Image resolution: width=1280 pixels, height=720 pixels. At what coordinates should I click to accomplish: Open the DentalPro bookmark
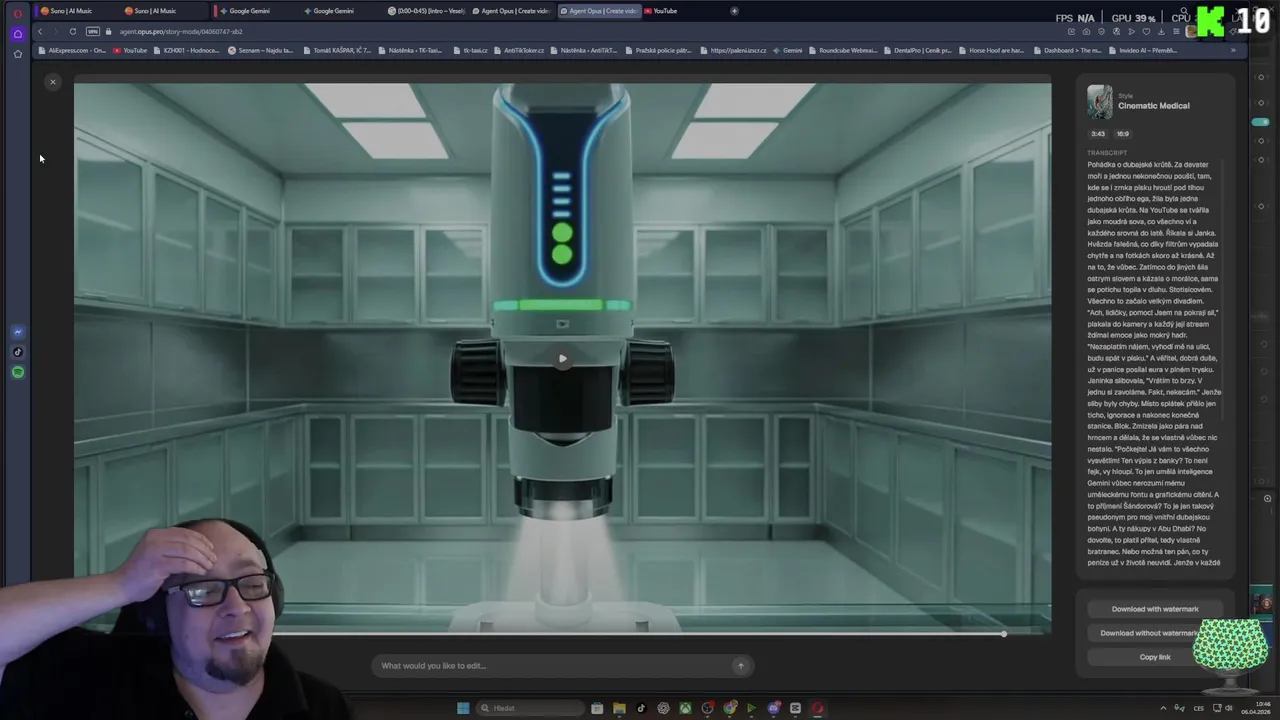coord(918,50)
